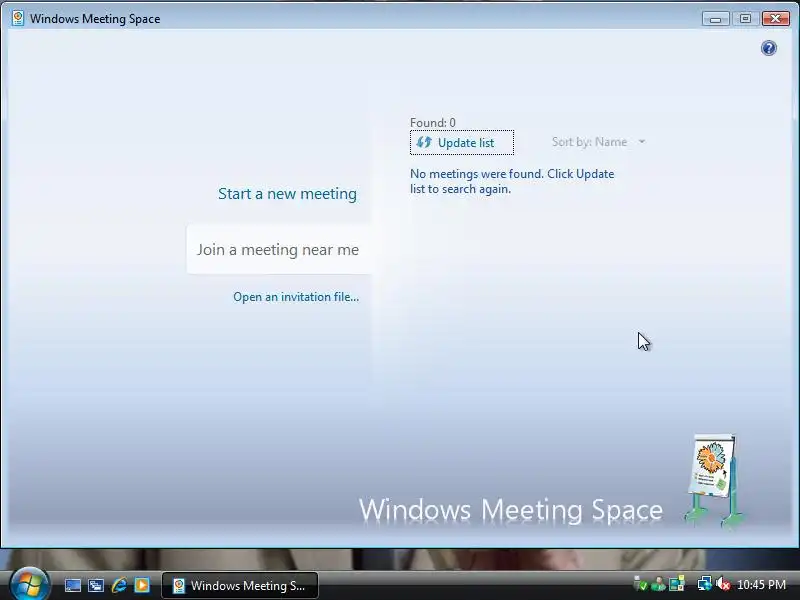Click the muted volume tray icon
The height and width of the screenshot is (600, 800).
point(722,584)
